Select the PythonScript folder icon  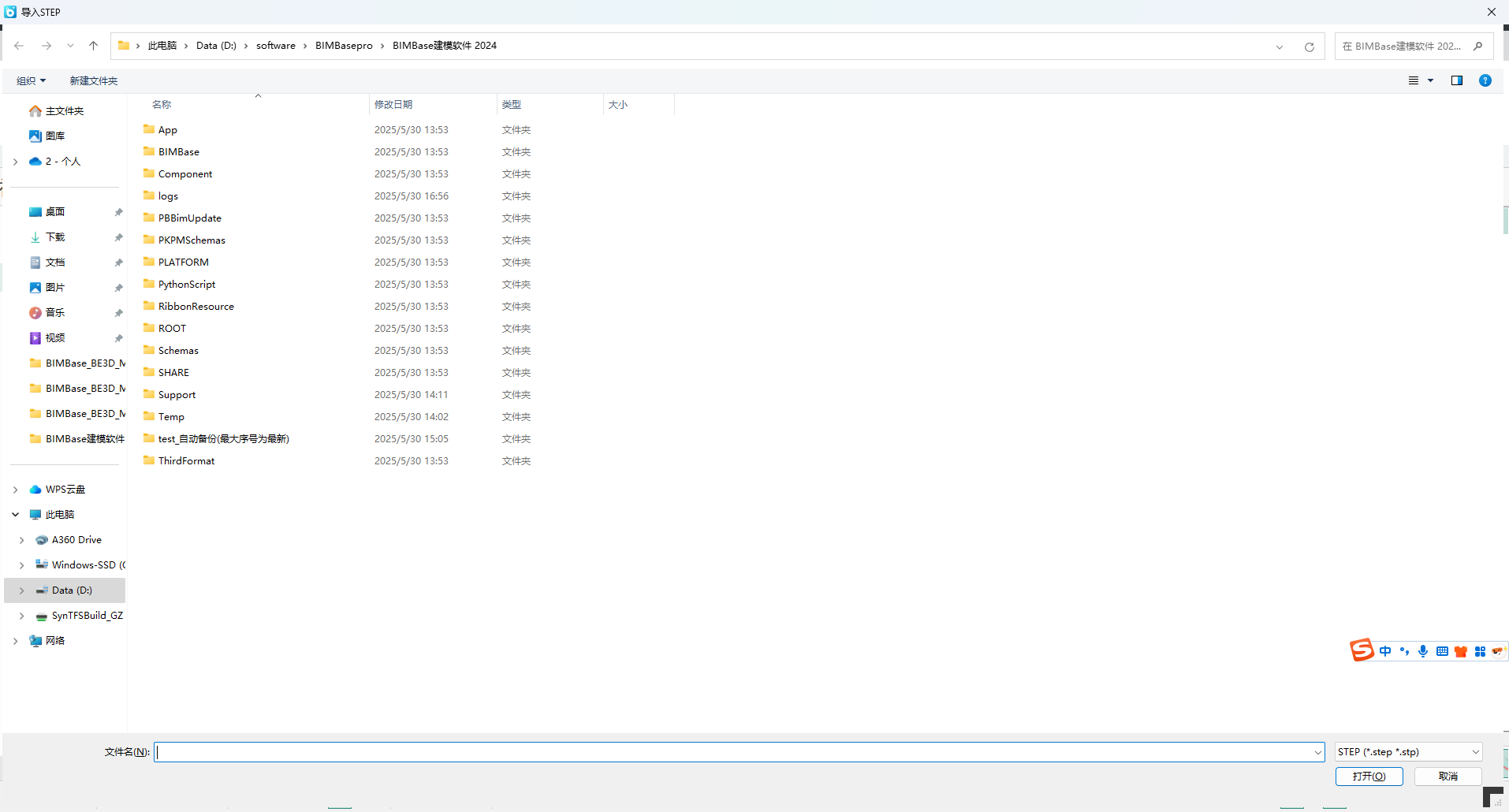(149, 284)
